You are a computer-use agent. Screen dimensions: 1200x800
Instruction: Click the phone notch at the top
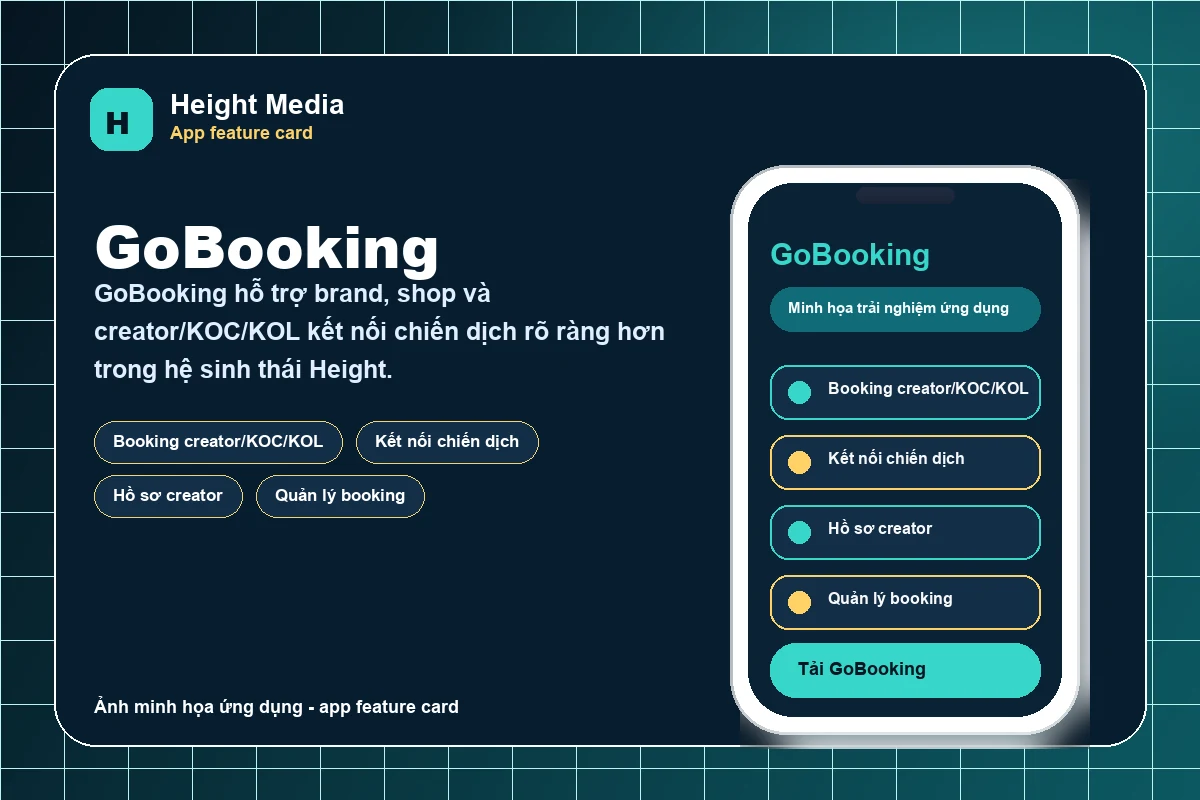(905, 195)
